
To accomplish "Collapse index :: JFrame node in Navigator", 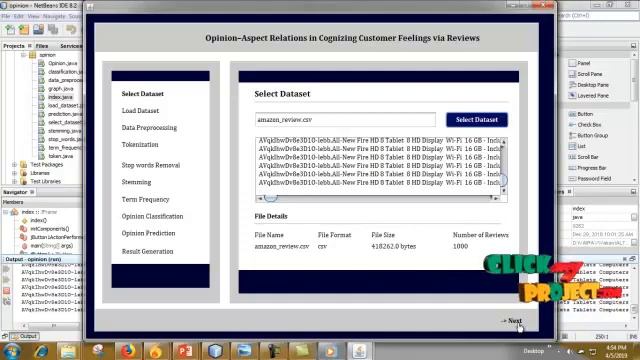I will point(6,212).
